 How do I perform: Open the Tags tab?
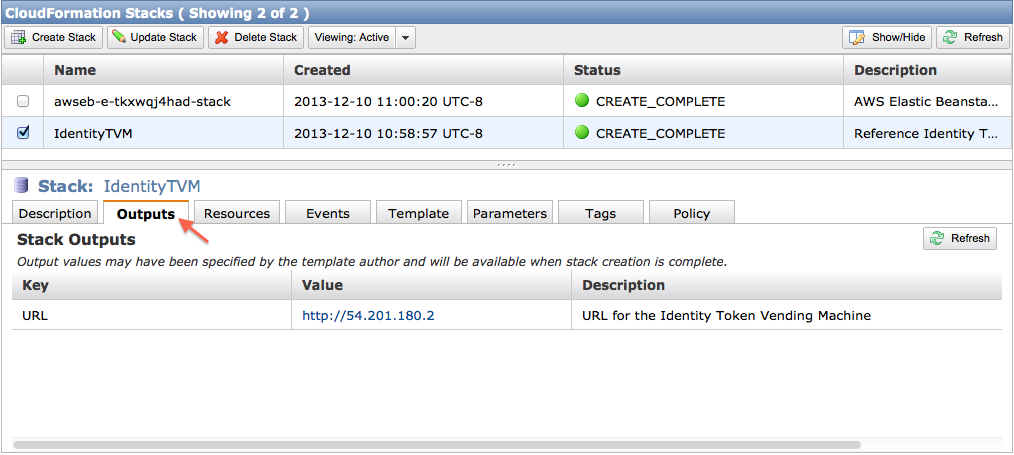600,213
